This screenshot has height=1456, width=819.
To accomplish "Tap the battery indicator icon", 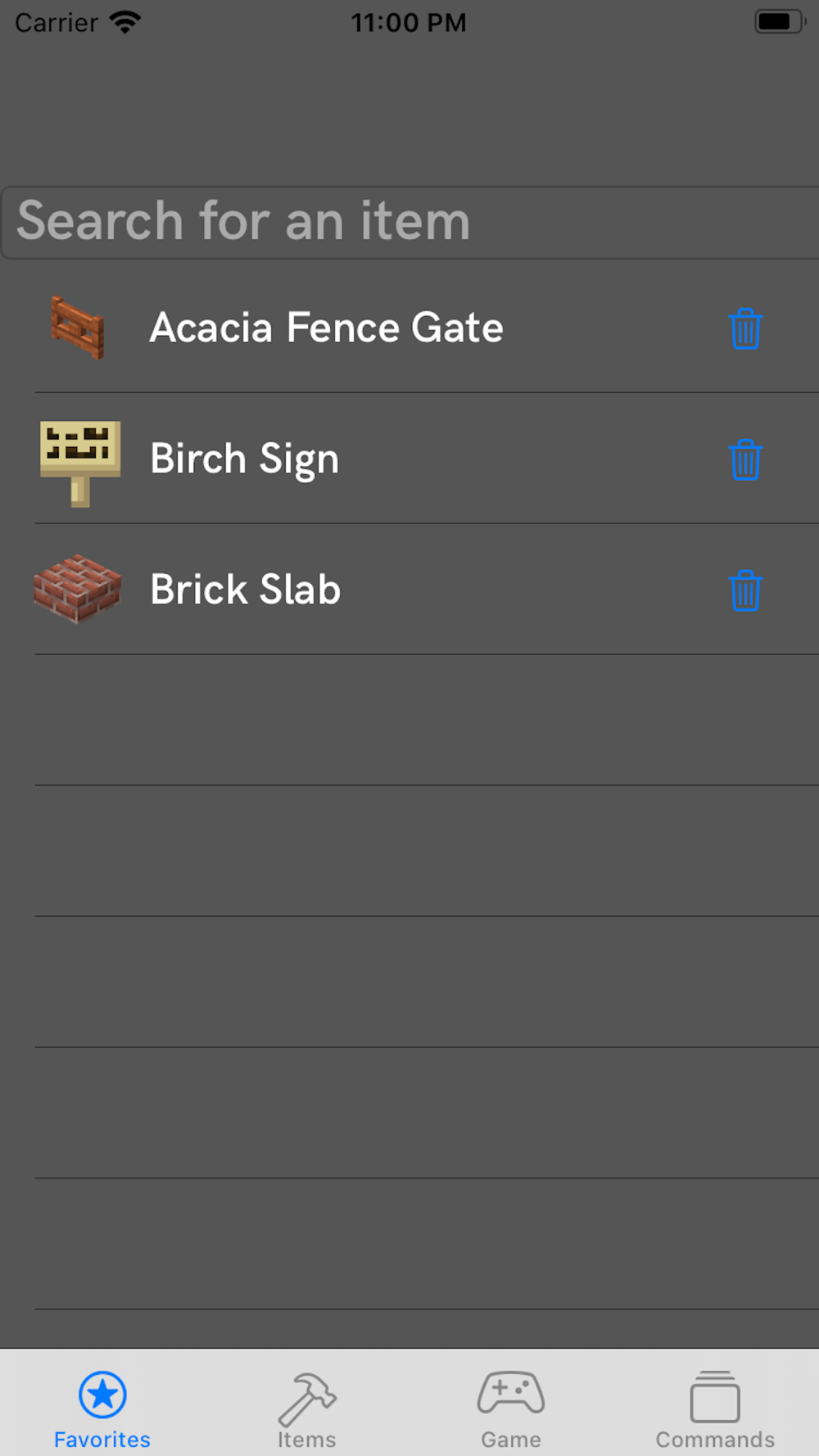I will [780, 21].
